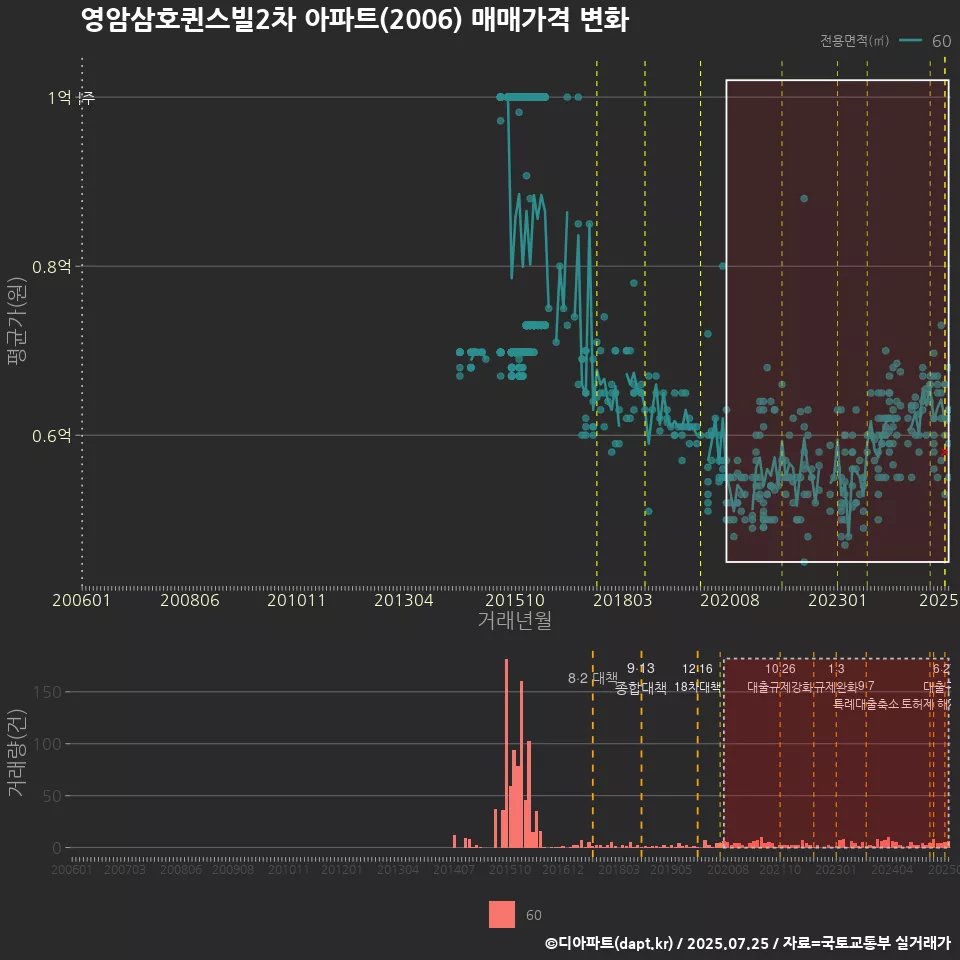Click the '12·16 18차대책' policy annotation
Viewport: 960px width, 960px height.
pos(697,678)
